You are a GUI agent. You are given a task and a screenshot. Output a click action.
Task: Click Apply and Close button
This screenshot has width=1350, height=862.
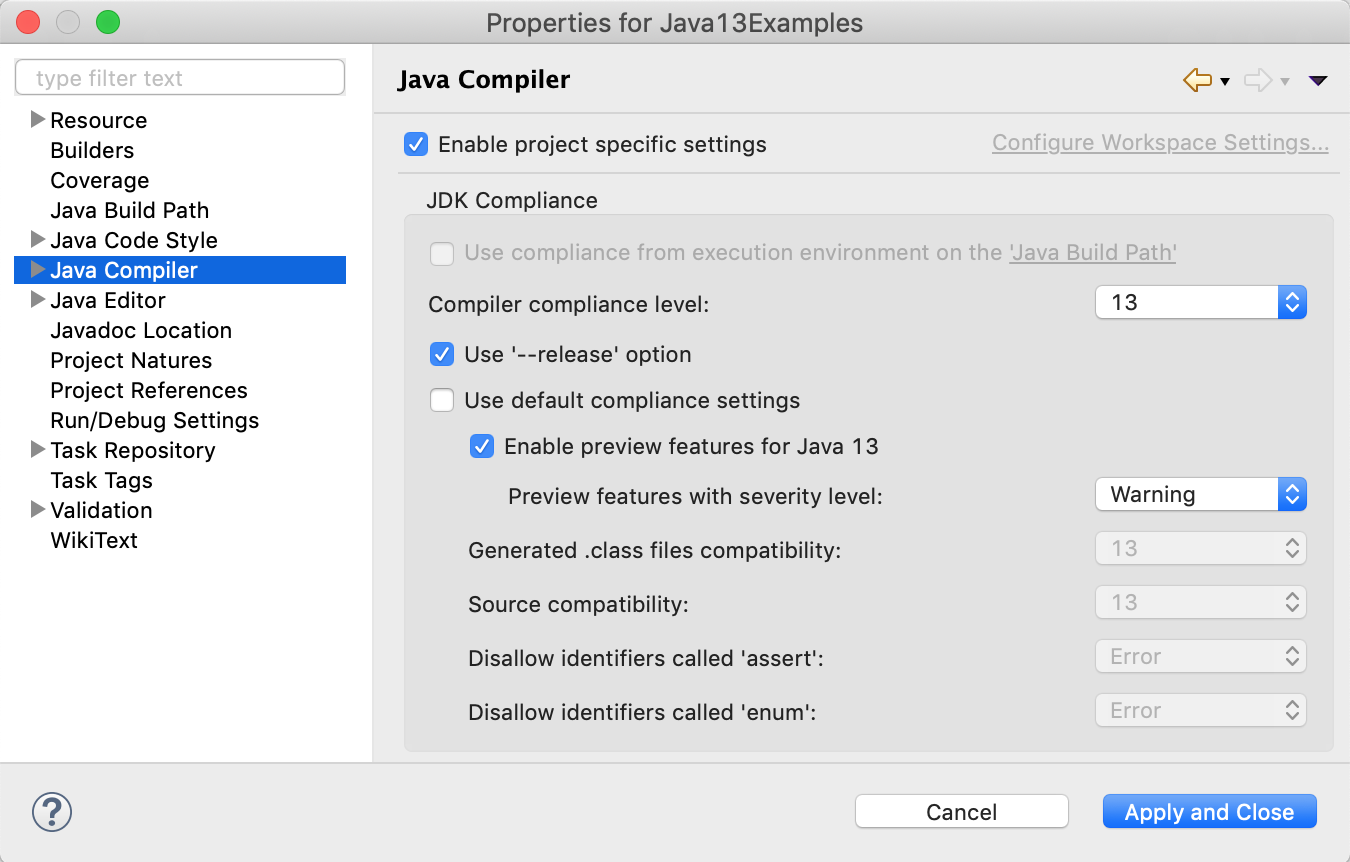(x=1210, y=812)
